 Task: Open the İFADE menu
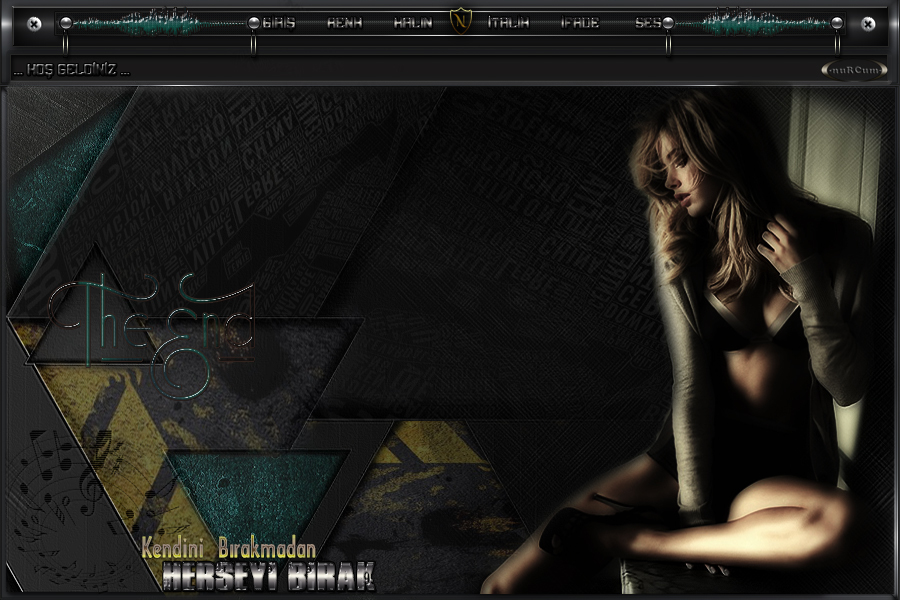[580, 23]
